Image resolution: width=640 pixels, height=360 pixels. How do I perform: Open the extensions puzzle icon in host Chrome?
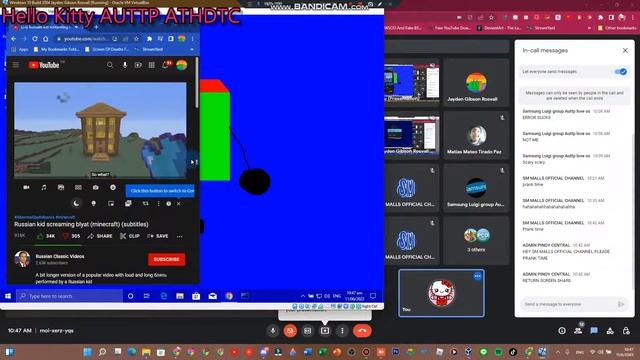(x=600, y=18)
